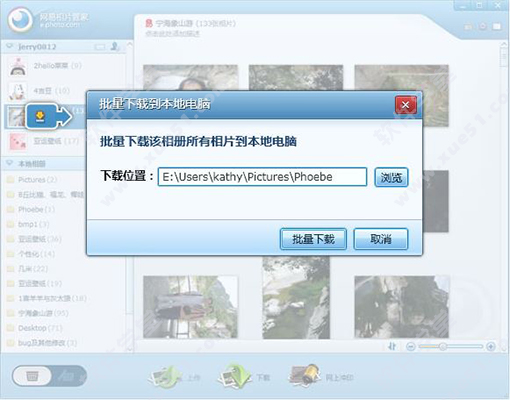Select the Desktop local folder

click(x=35, y=328)
